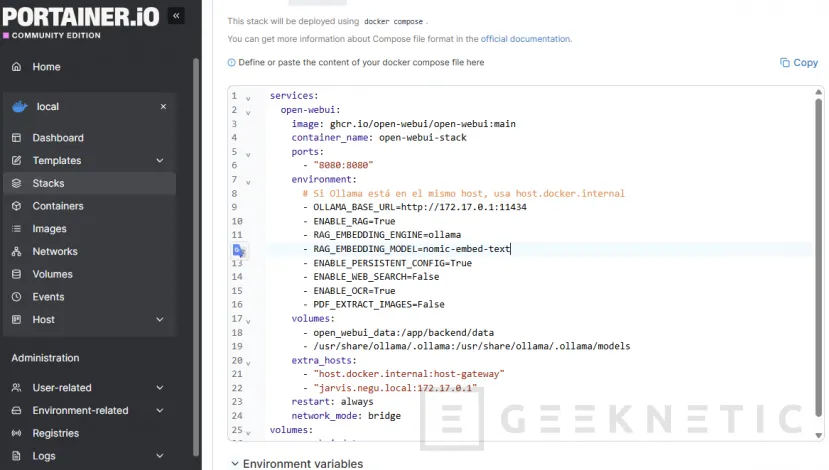Image resolution: width=829 pixels, height=470 pixels.
Task: Click the network_mode: bridge line
Action: point(346,416)
